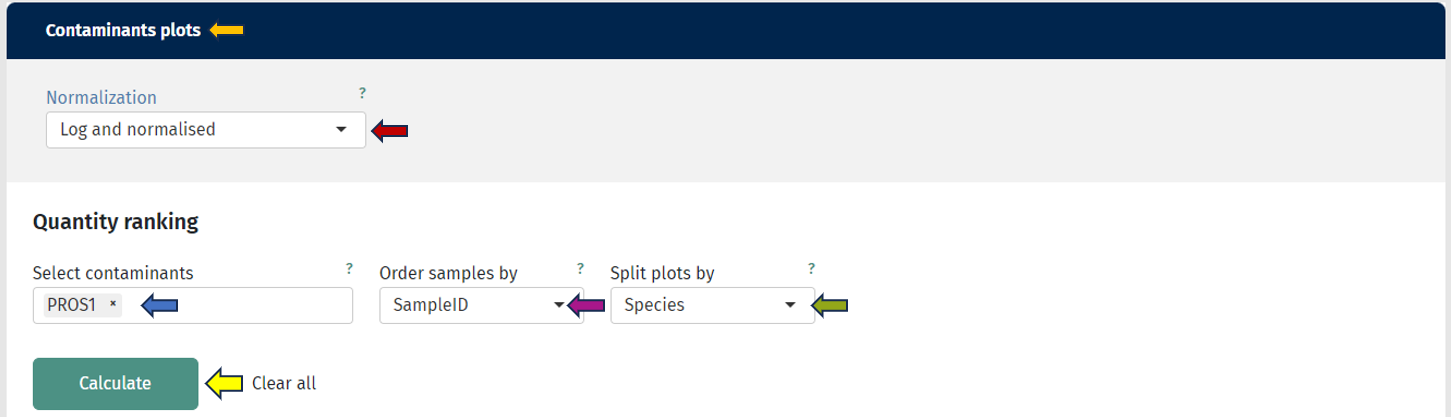Click the Normalization help question mark

362,93
